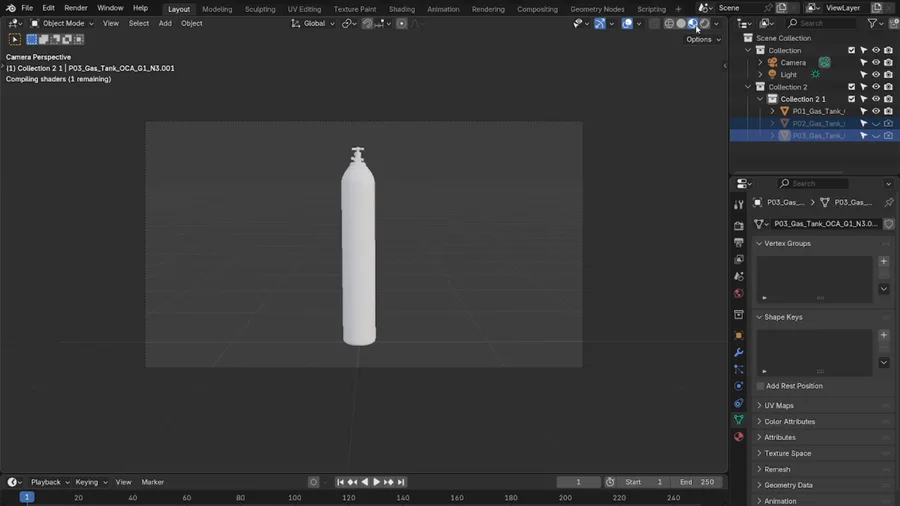Viewport: 900px width, 506px height.
Task: Open the Object Mode dropdown
Action: [x=62, y=24]
